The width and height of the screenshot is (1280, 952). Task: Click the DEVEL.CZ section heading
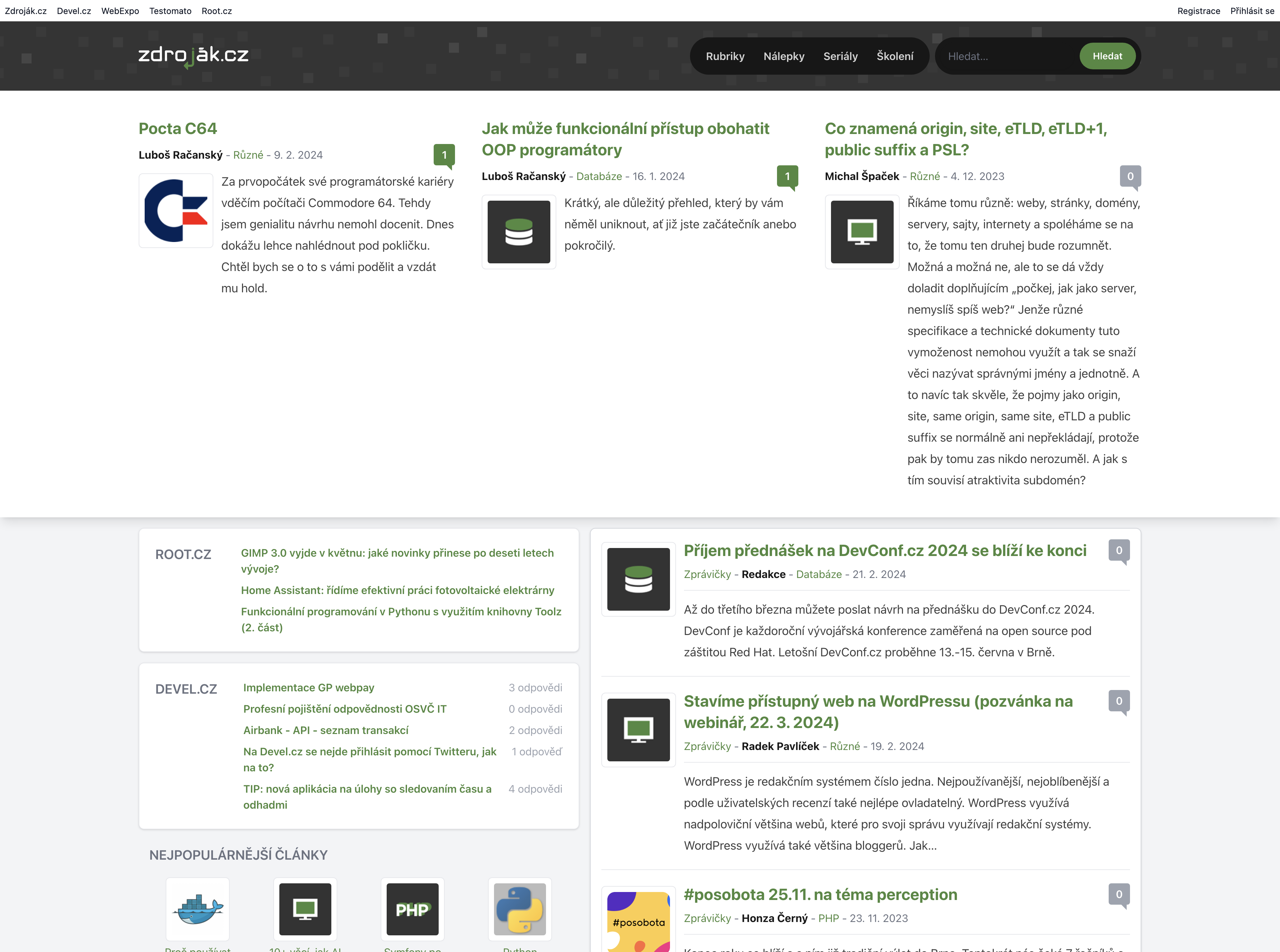coord(186,689)
